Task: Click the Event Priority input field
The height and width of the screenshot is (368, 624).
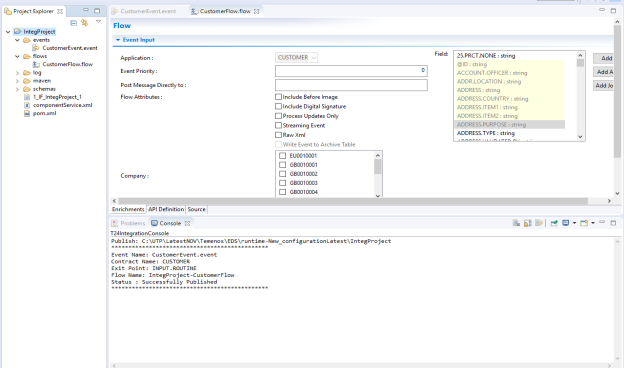Action: click(x=351, y=71)
